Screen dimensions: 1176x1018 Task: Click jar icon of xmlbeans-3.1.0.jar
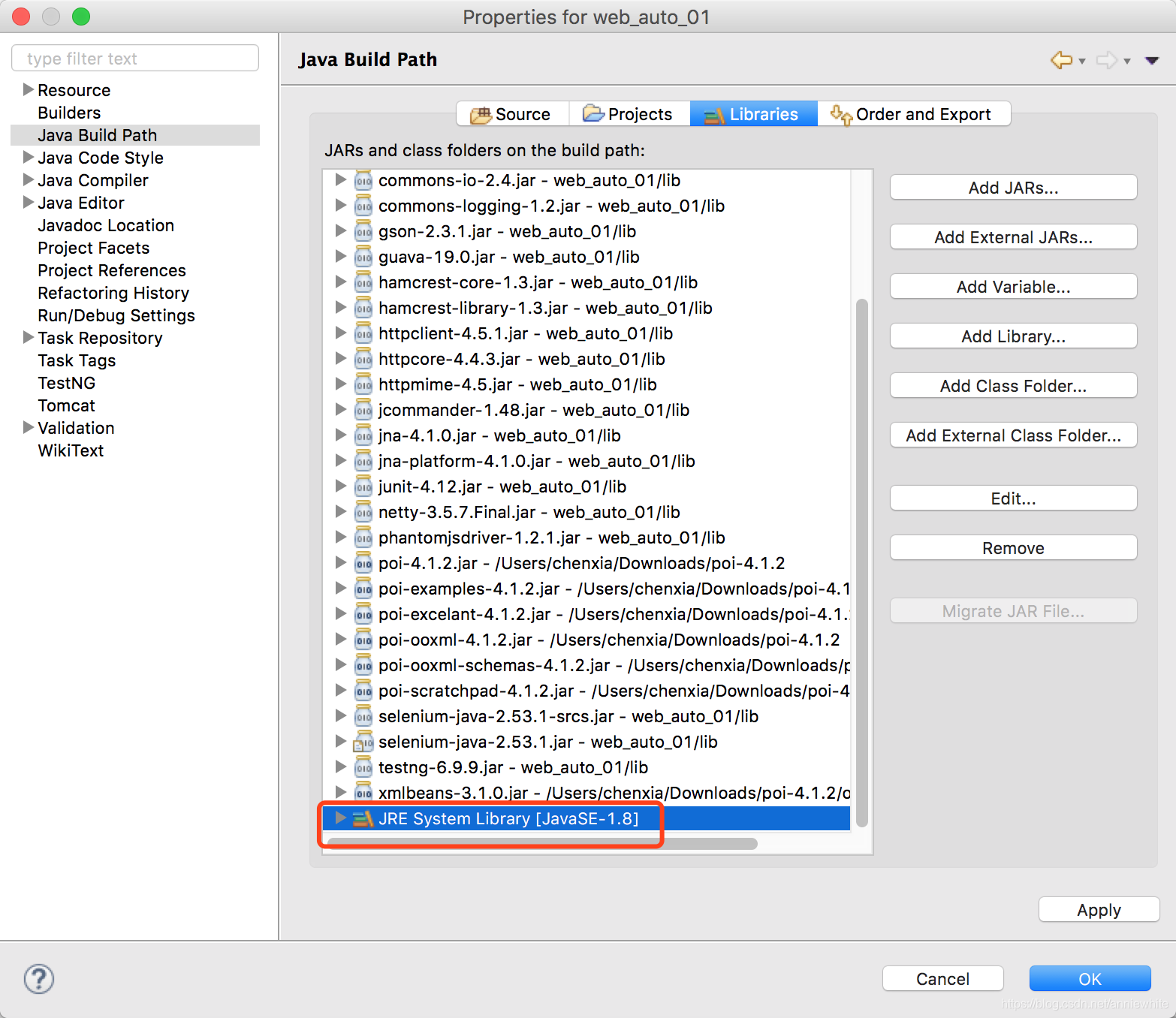tap(363, 793)
